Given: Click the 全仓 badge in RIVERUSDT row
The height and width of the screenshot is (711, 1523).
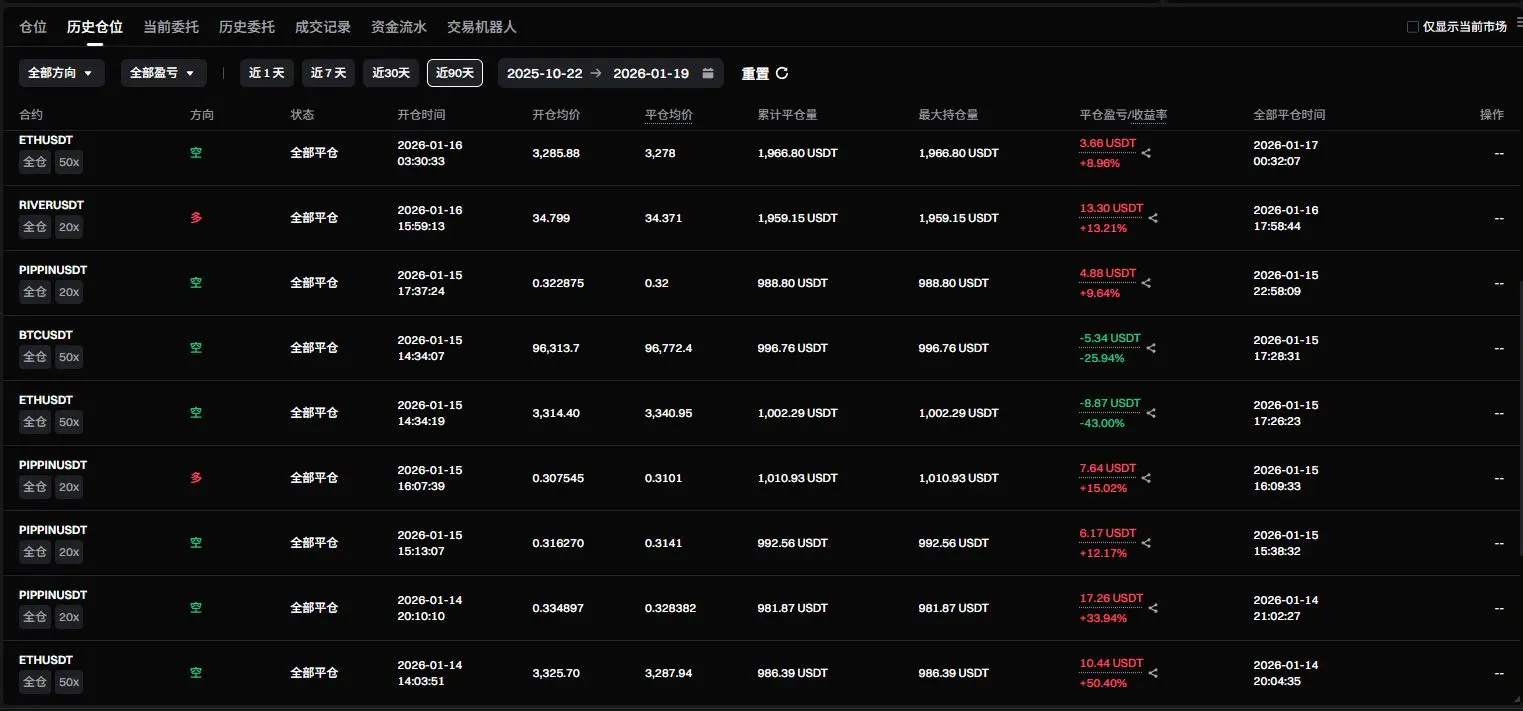Looking at the screenshot, I should (35, 227).
